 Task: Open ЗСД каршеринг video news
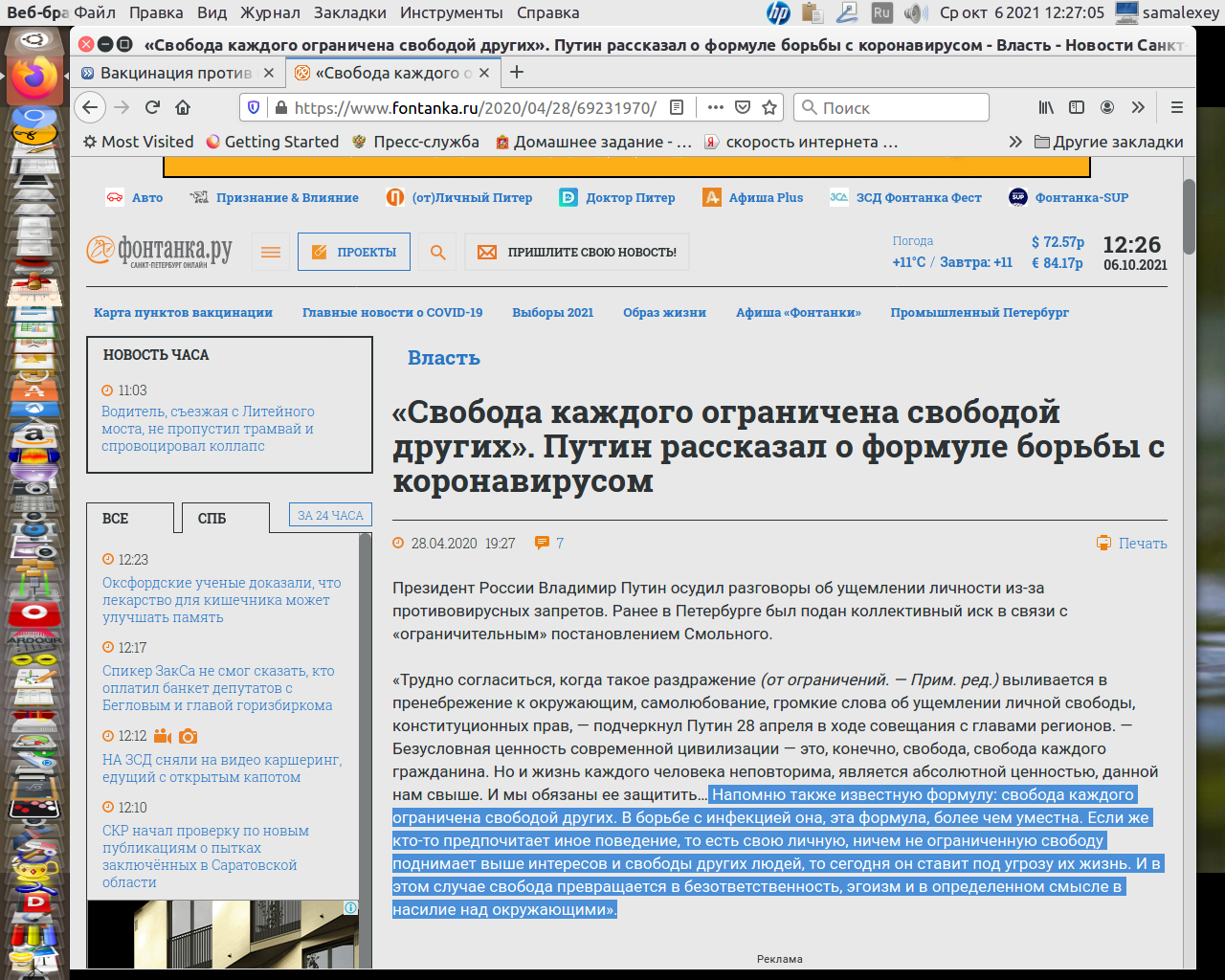(x=222, y=768)
